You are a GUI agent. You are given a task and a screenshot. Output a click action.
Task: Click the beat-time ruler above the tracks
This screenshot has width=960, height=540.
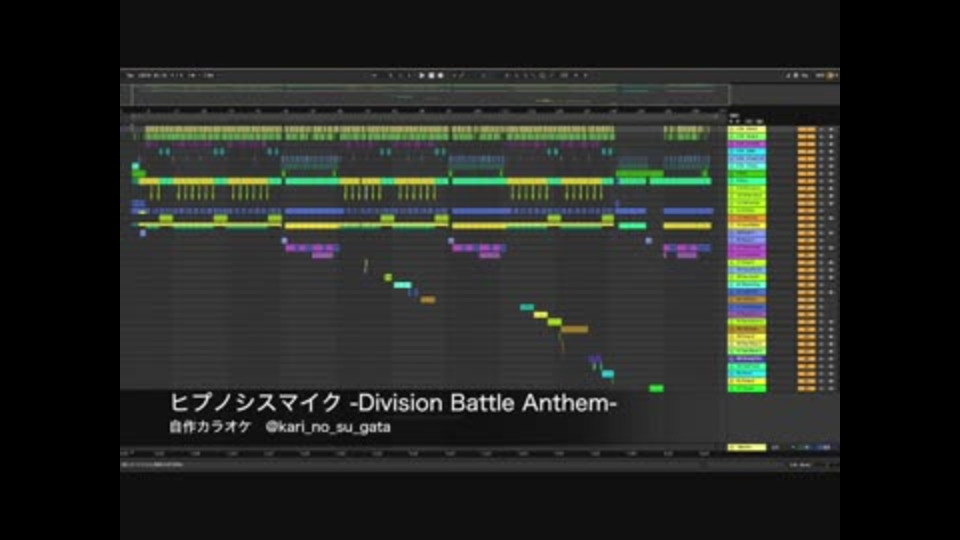[422, 112]
